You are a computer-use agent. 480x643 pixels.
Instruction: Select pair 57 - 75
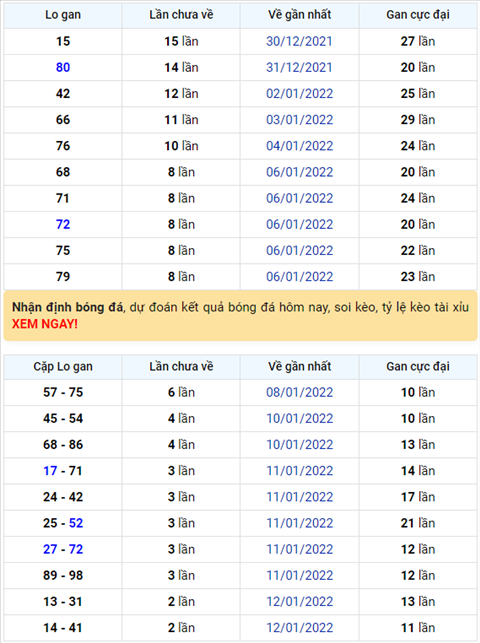pyautogui.click(x=63, y=392)
